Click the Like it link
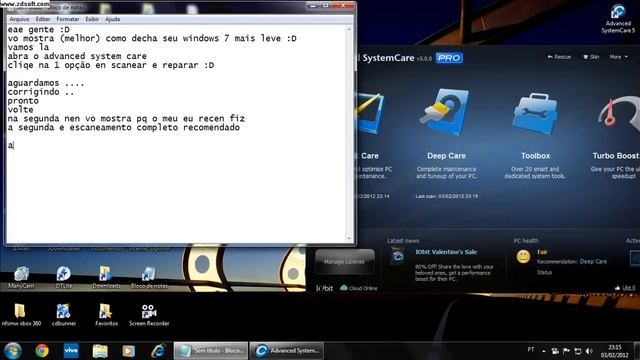Viewport: 640px width, 360px height. pyautogui.click(x=625, y=288)
